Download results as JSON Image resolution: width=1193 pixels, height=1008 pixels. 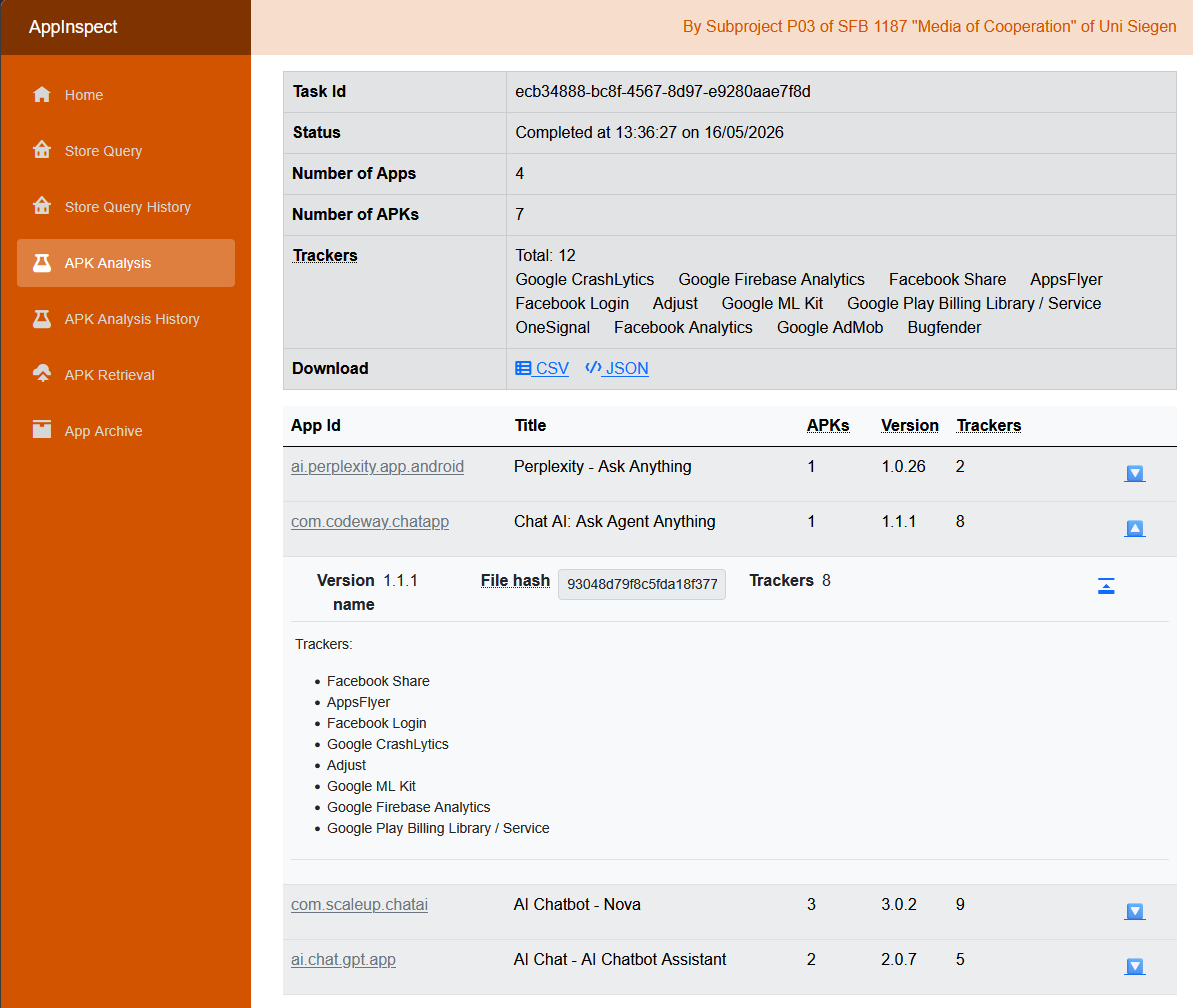pyautogui.click(x=617, y=368)
